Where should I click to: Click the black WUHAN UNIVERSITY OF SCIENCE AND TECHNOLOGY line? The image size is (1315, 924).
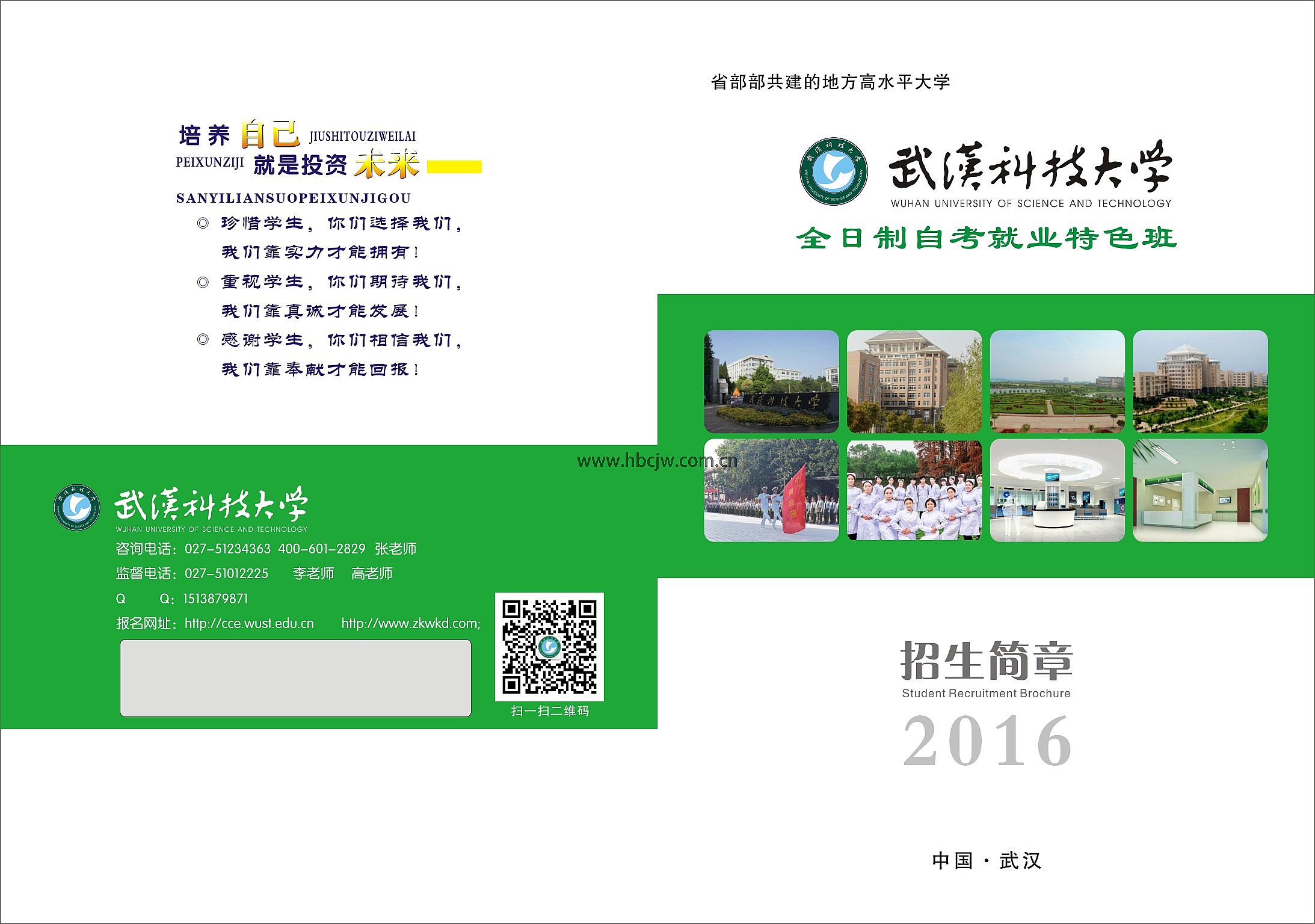1031,203
